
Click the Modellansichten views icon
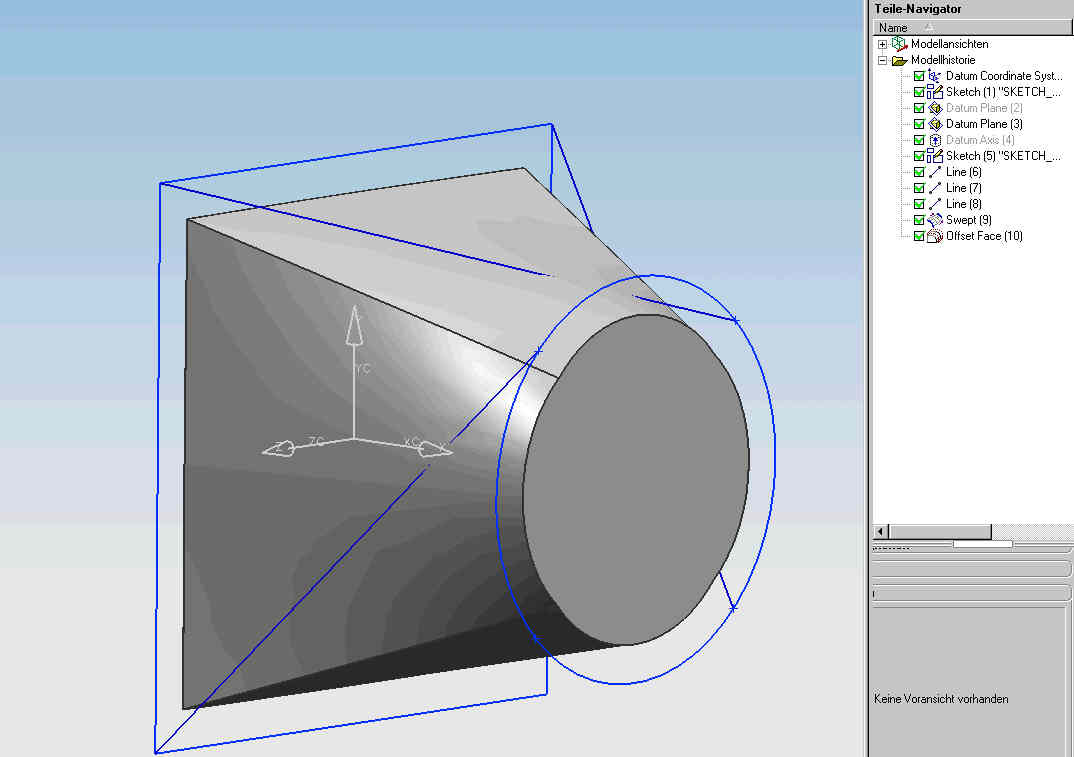[x=898, y=43]
